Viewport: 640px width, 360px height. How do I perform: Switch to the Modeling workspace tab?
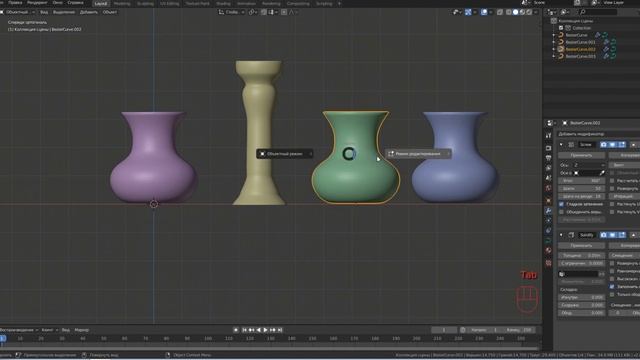[122, 4]
